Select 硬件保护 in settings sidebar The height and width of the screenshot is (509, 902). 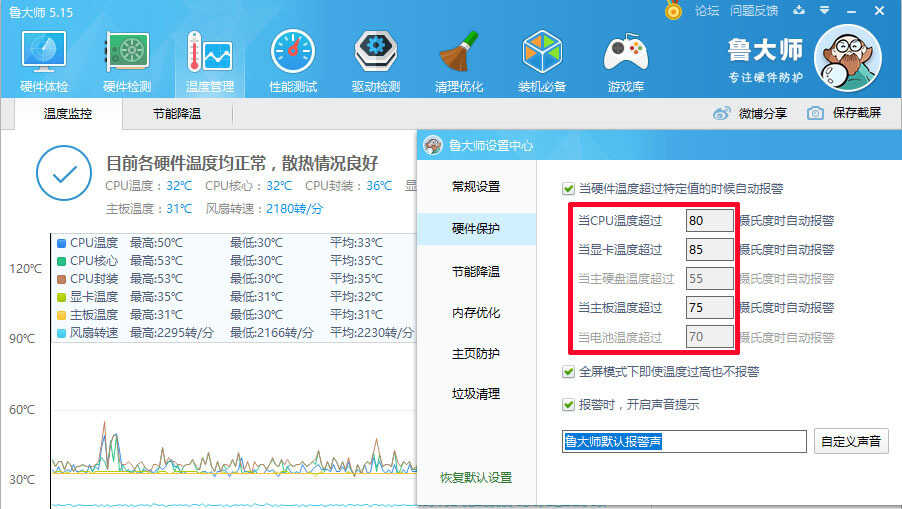tap(476, 229)
